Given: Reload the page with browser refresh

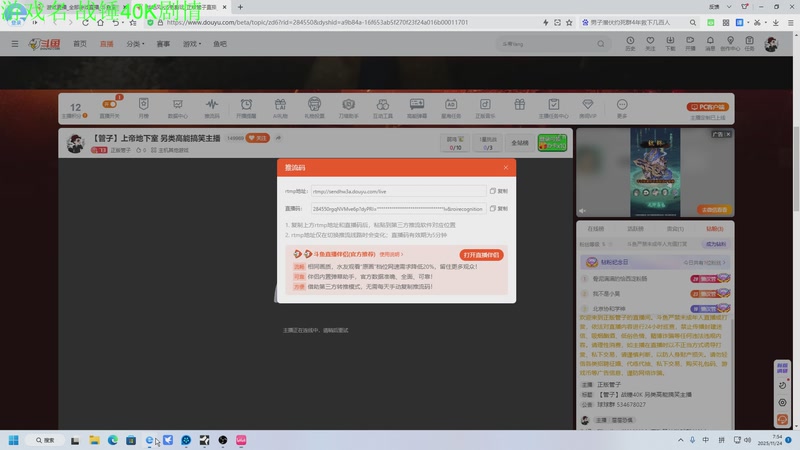Looking at the screenshot, I should point(85,22).
